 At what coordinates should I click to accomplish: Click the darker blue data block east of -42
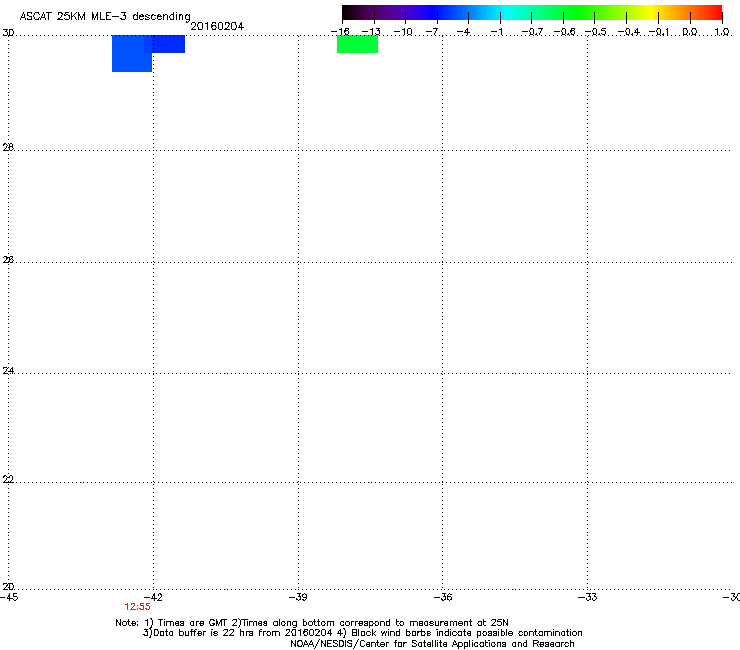168,44
